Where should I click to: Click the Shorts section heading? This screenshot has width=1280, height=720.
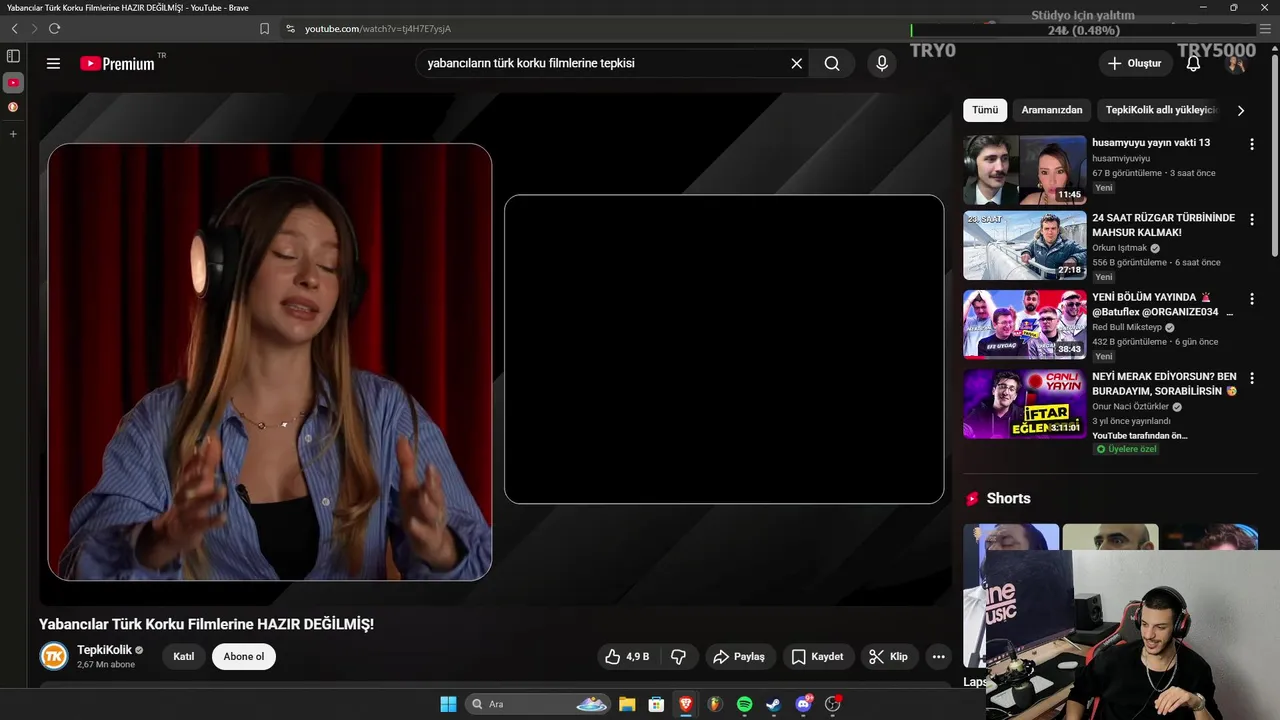[1008, 498]
